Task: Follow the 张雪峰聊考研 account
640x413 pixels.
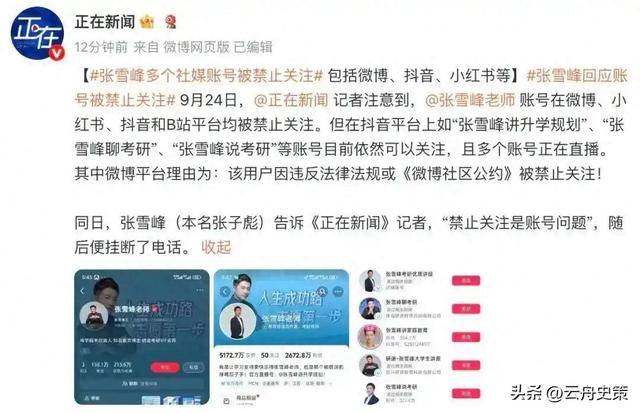Action: pyautogui.click(x=466, y=309)
